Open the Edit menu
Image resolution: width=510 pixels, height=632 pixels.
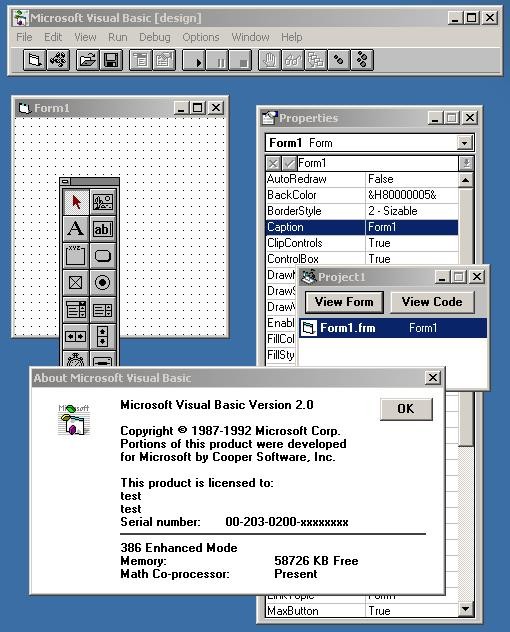pos(53,37)
